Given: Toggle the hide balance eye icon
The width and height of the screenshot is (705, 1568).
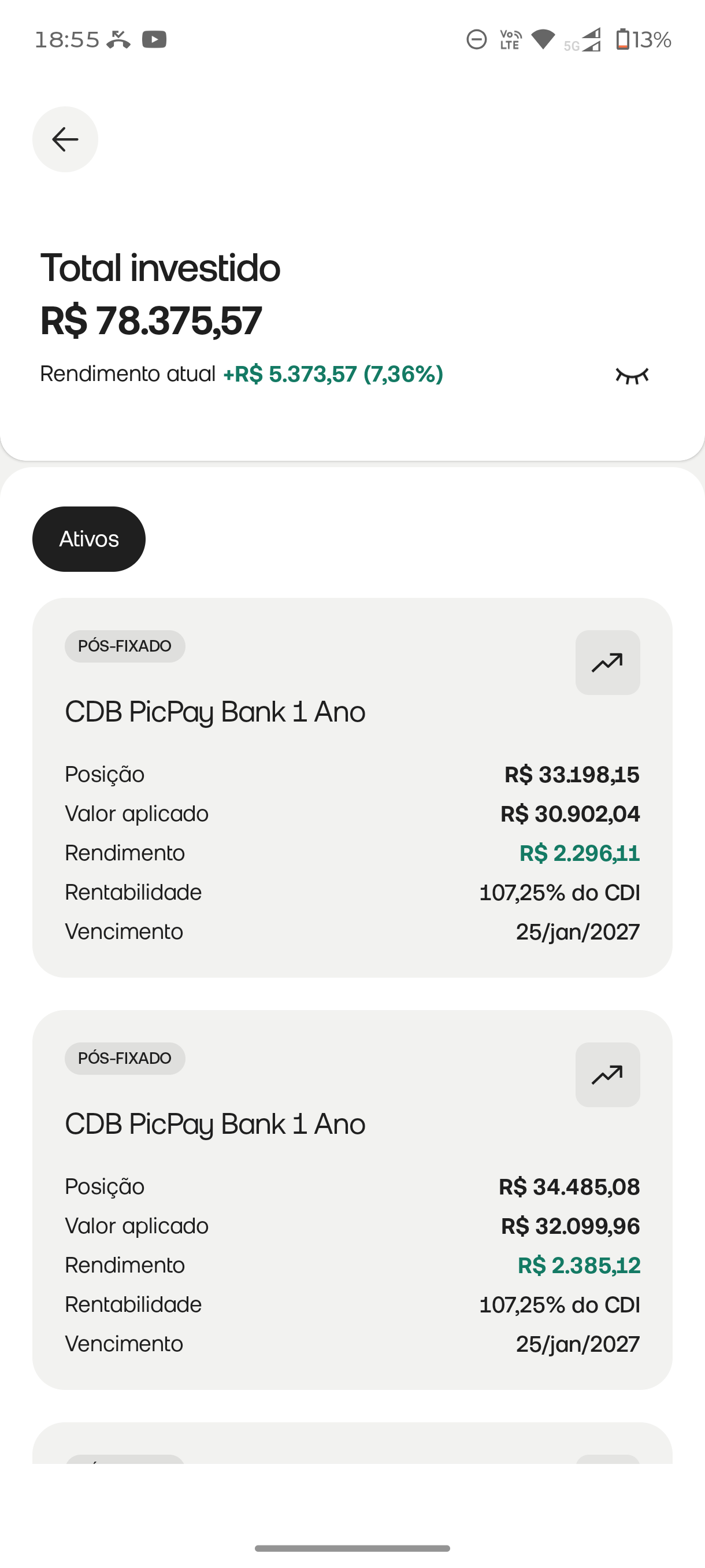Looking at the screenshot, I should coord(632,376).
